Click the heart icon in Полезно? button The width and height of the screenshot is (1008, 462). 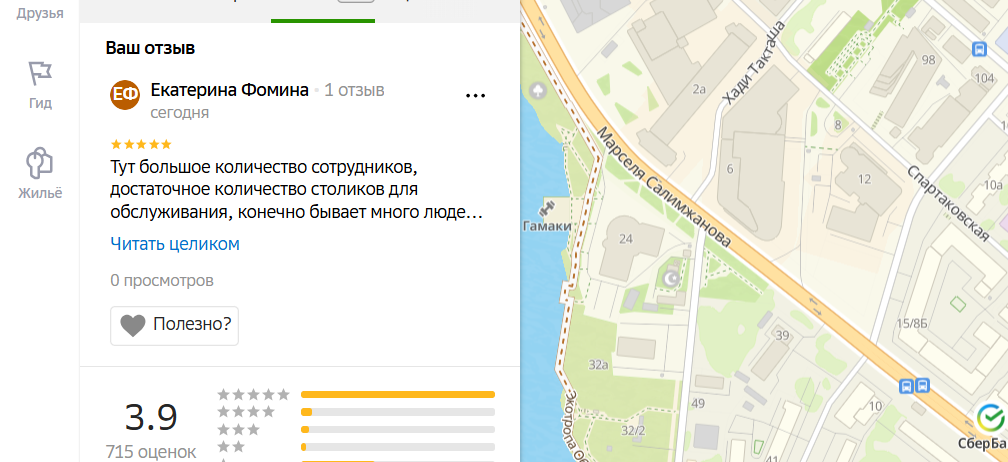(133, 325)
